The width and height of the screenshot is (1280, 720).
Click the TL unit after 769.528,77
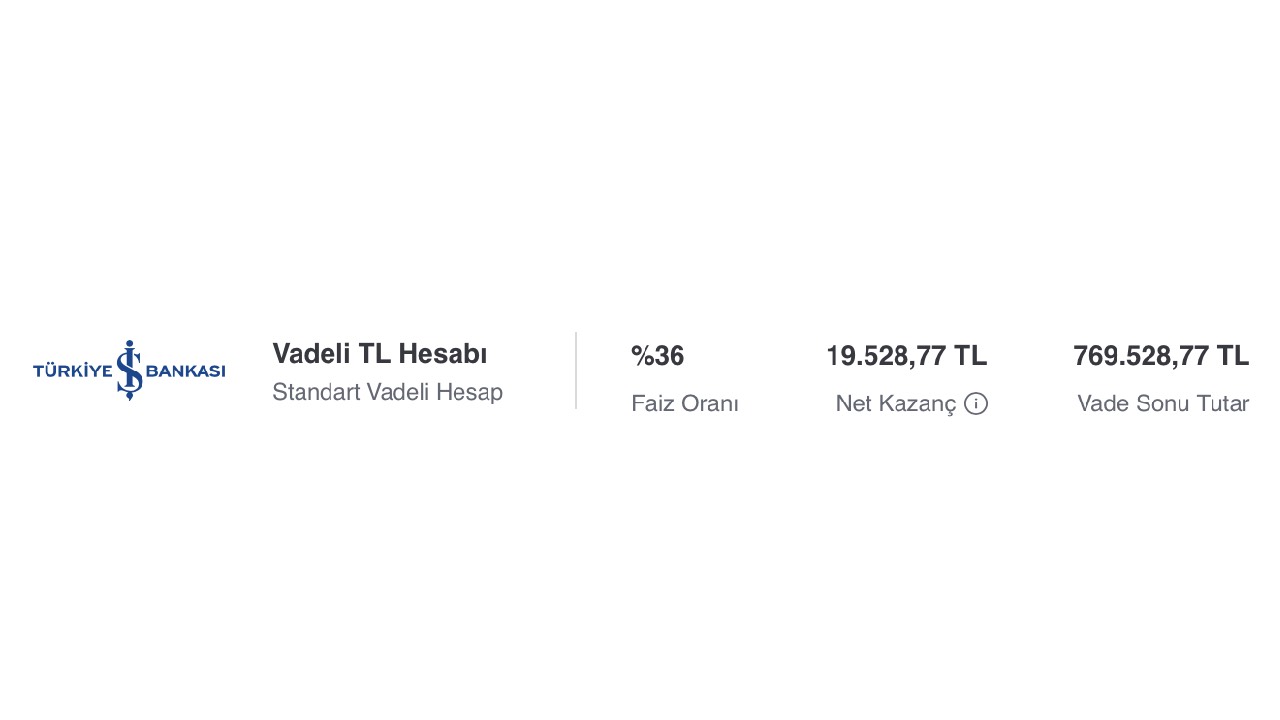click(x=1232, y=356)
